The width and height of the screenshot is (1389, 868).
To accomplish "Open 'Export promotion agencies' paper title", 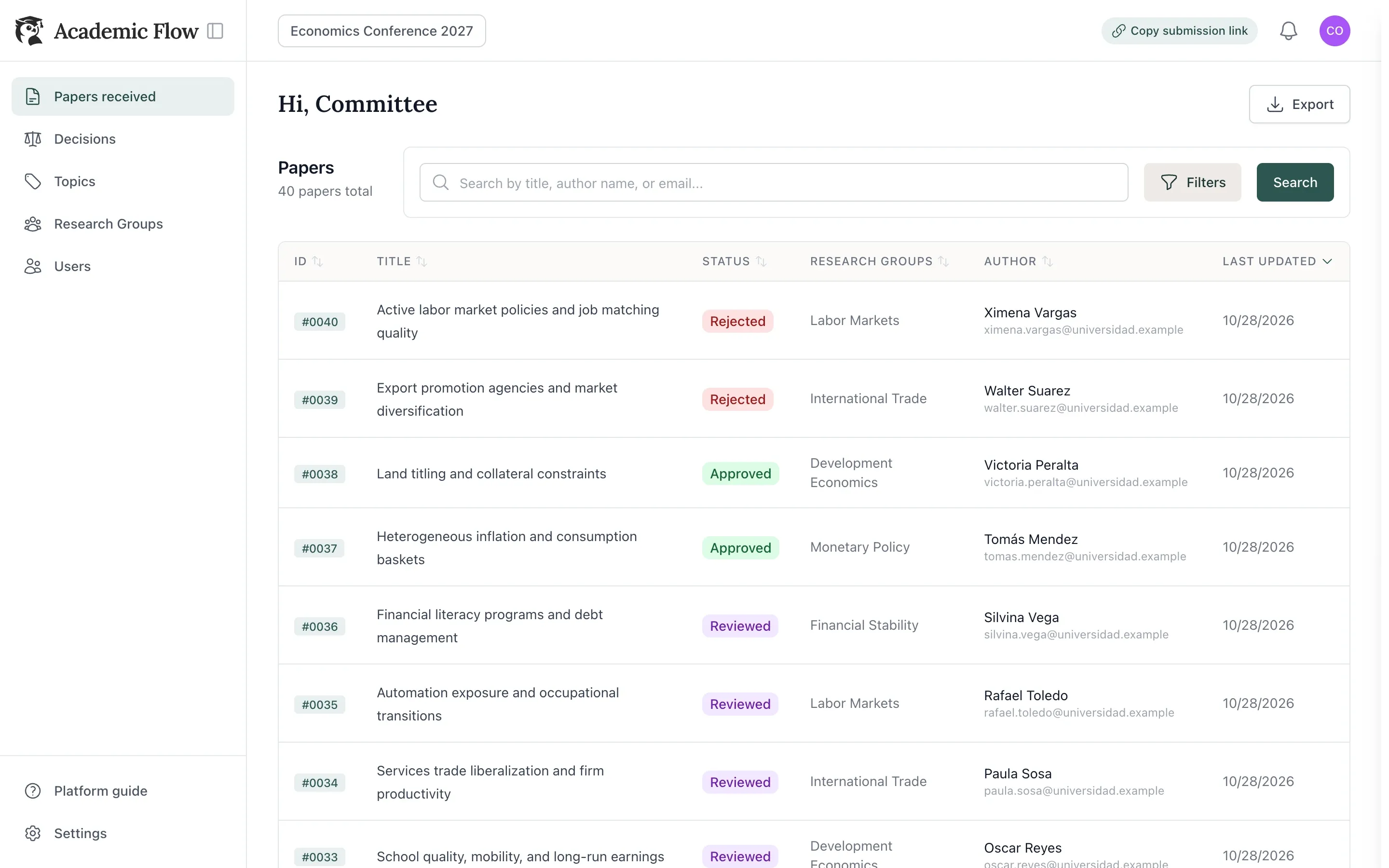I will [x=497, y=400].
